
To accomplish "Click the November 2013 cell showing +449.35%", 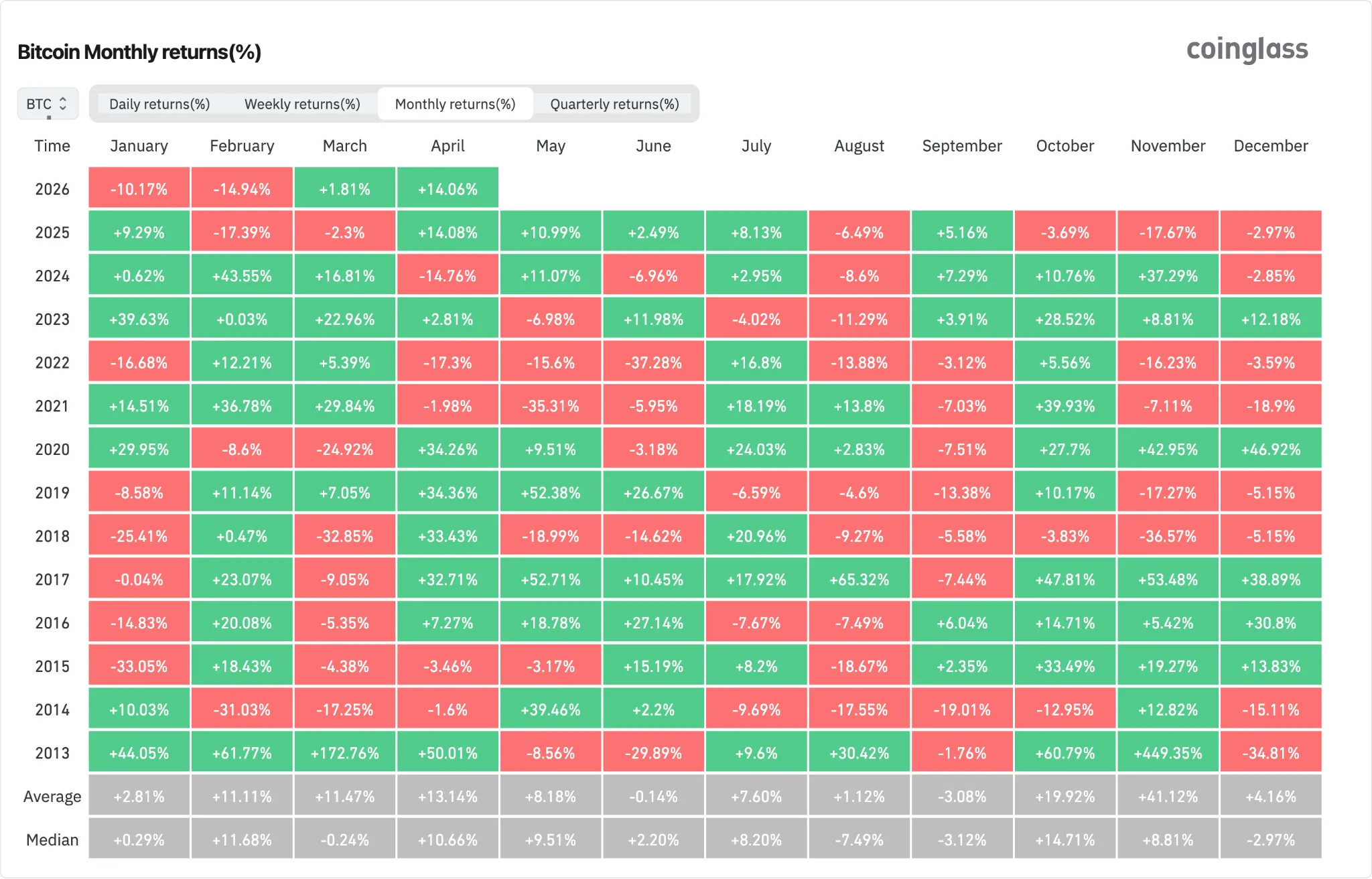I will [1168, 752].
